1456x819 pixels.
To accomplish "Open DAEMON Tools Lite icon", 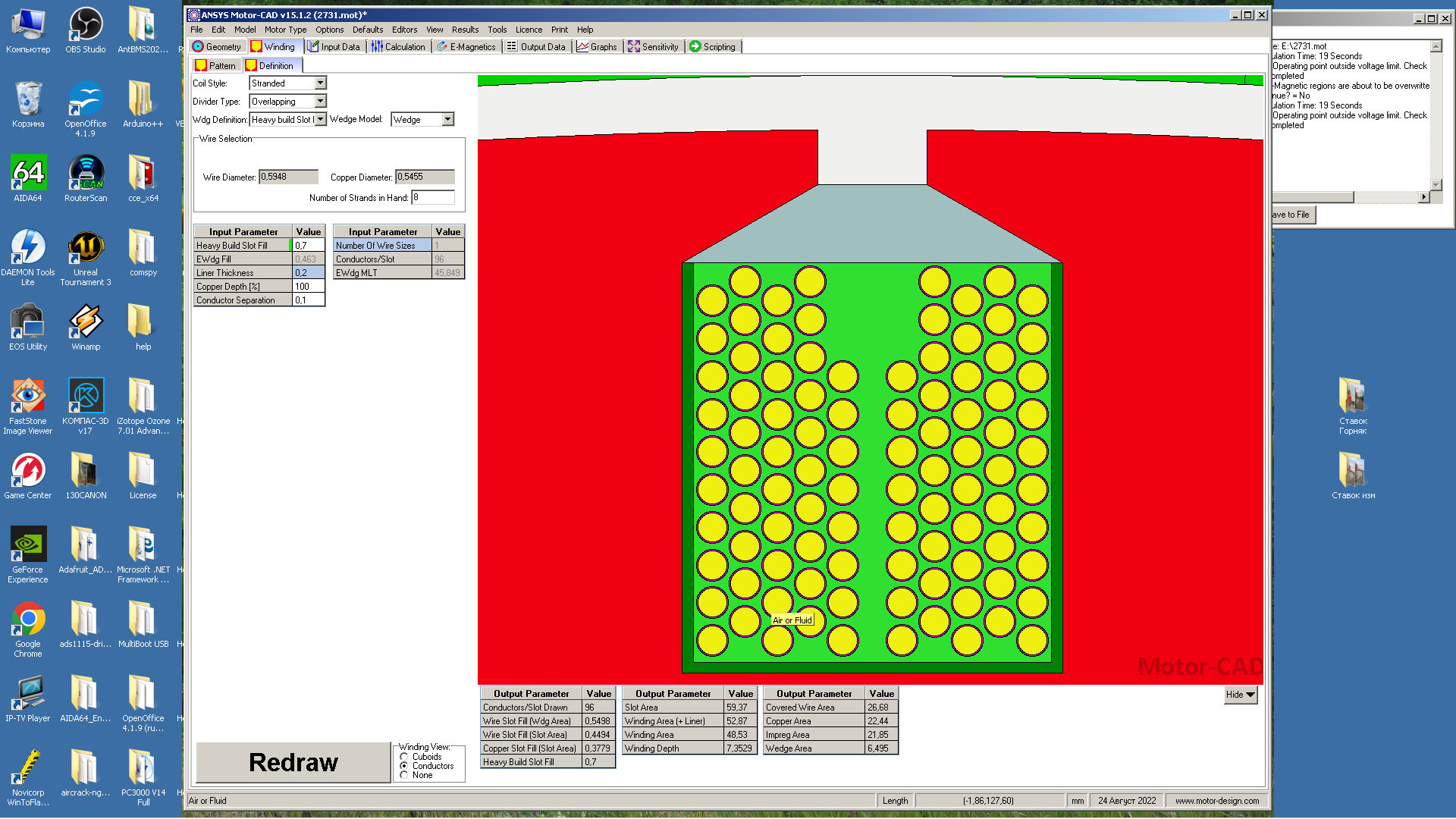I will (28, 258).
